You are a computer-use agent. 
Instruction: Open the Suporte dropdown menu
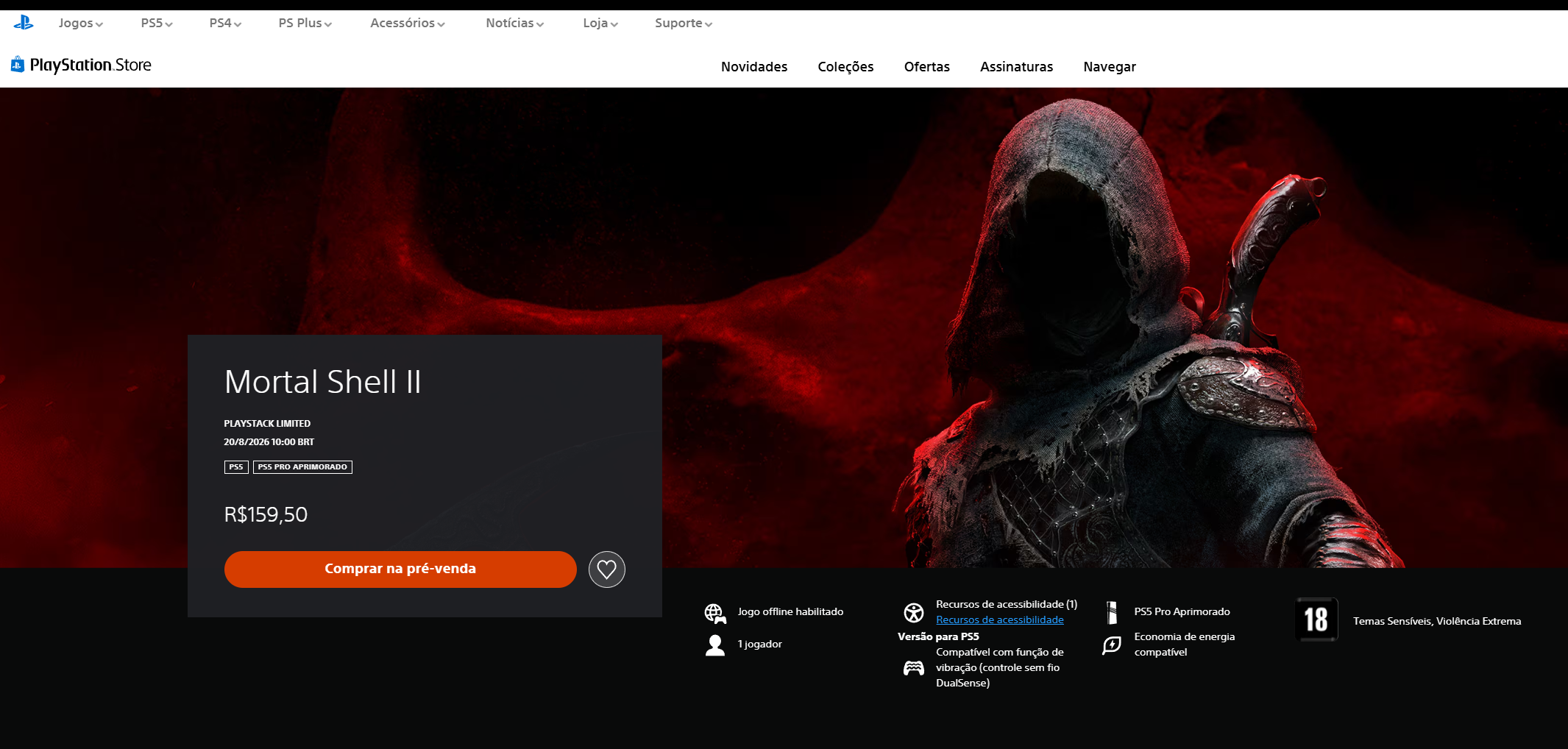coord(684,23)
